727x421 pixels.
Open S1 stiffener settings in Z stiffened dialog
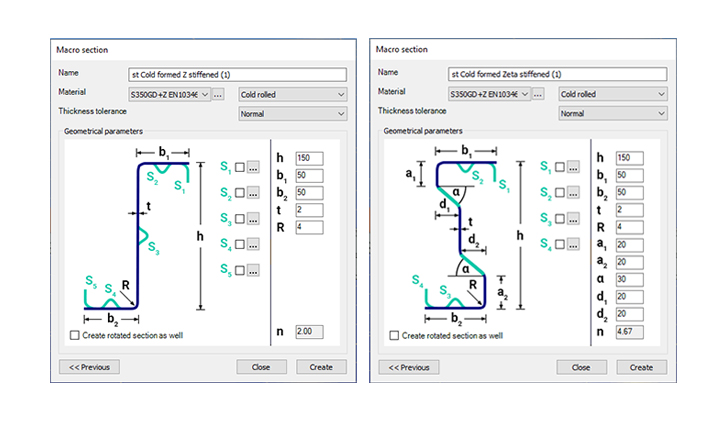253,167
